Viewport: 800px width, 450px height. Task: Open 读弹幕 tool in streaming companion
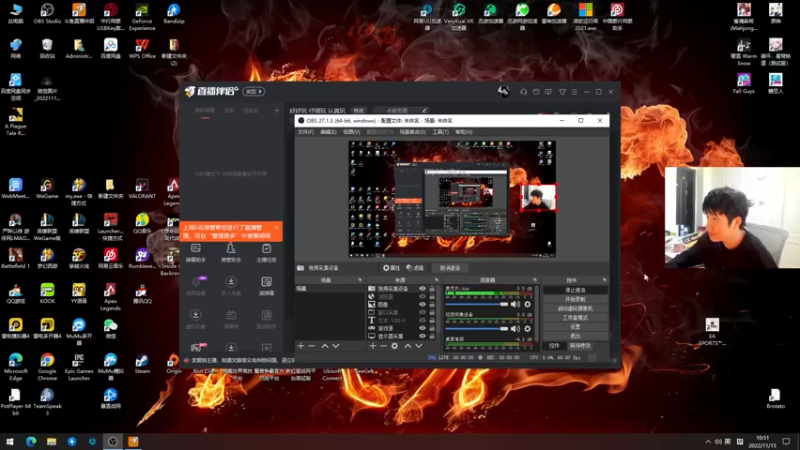[266, 286]
